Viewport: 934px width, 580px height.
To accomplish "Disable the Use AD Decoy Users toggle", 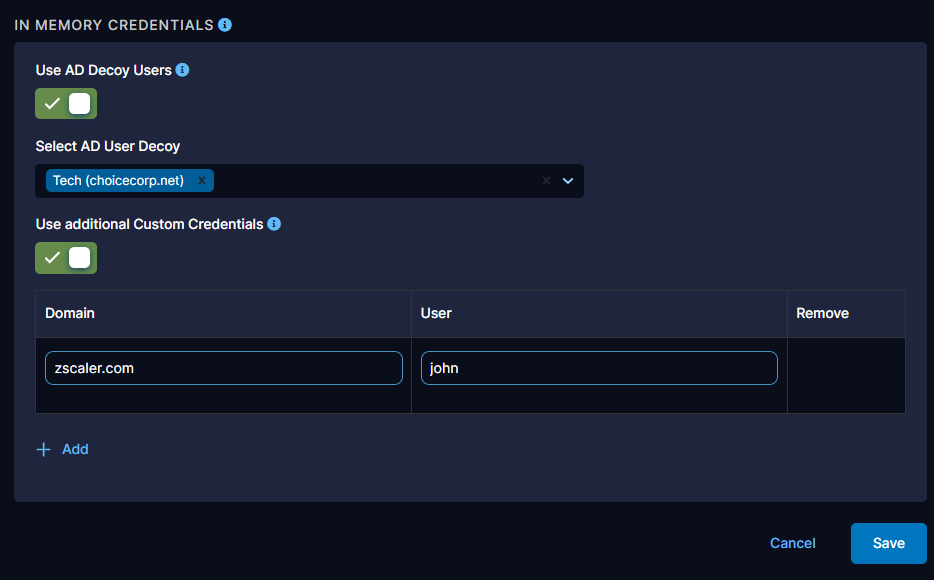I will (x=66, y=103).
